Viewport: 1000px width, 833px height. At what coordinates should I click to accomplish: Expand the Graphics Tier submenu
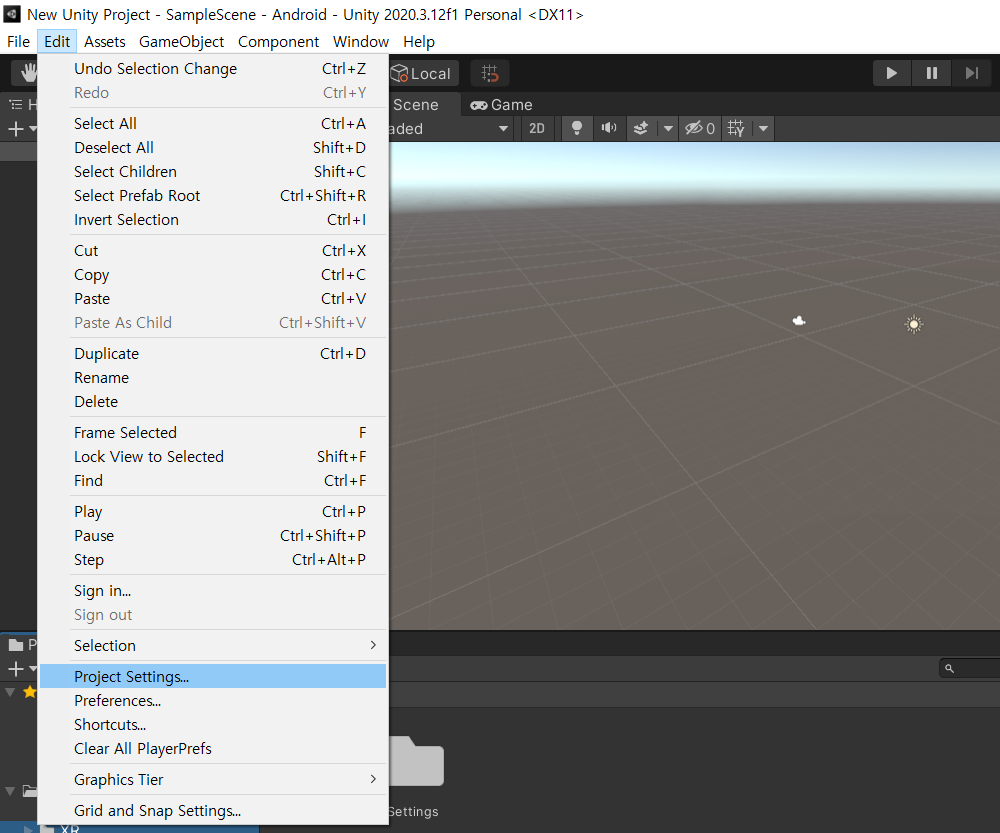tap(213, 780)
